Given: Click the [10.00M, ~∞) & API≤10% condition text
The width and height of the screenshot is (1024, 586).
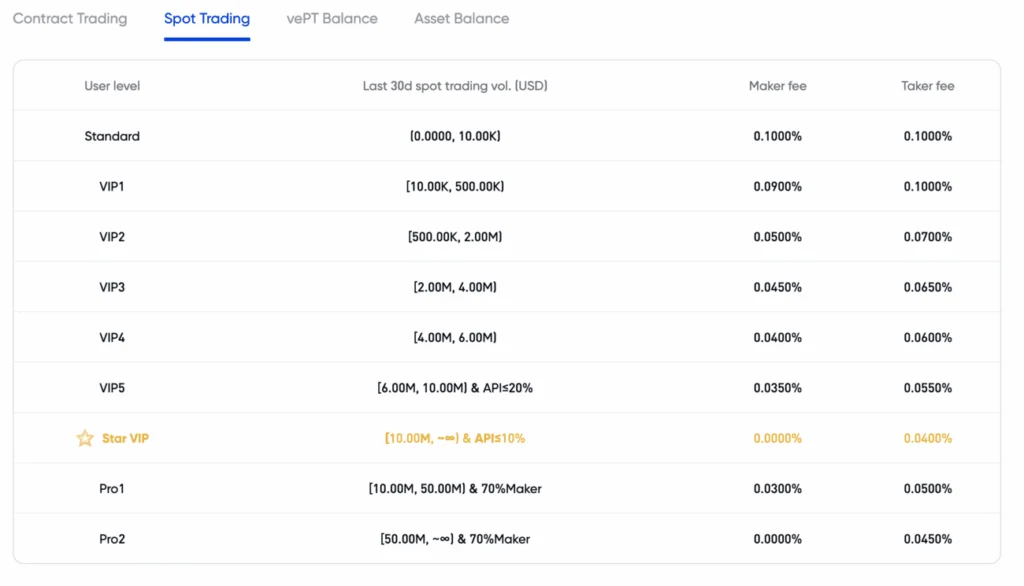Looking at the screenshot, I should [455, 438].
